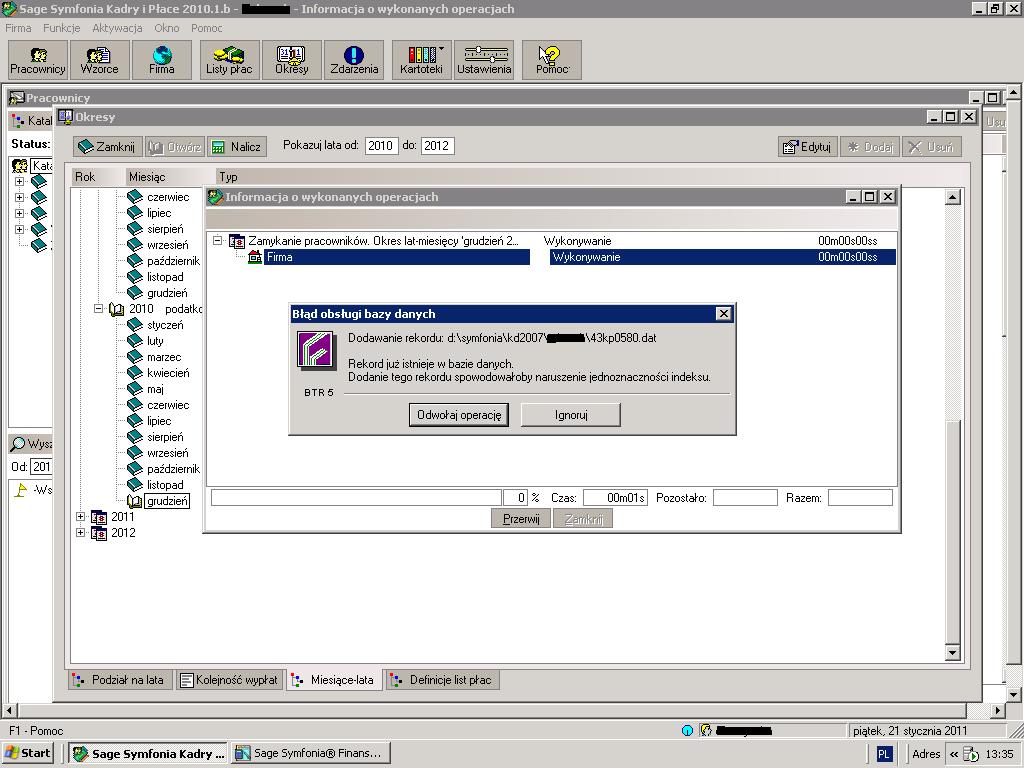Open the Windows Start button
This screenshot has width=1024, height=768.
27,753
